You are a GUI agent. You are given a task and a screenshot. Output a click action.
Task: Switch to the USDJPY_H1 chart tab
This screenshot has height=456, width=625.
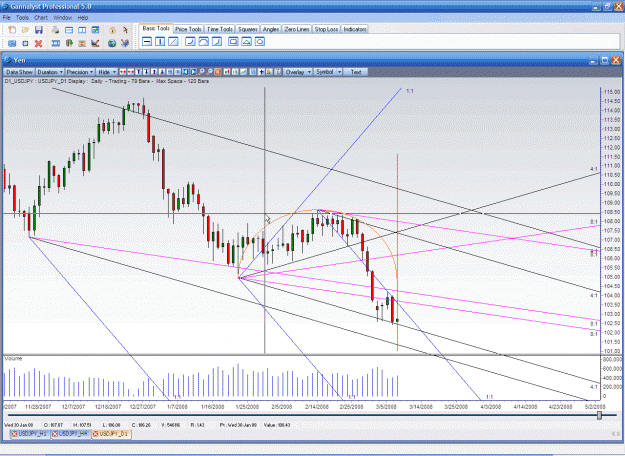(32, 434)
